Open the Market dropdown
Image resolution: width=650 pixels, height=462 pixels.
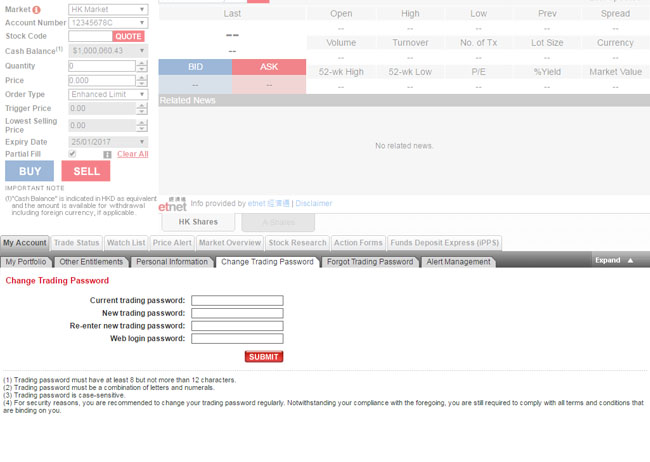click(x=108, y=9)
